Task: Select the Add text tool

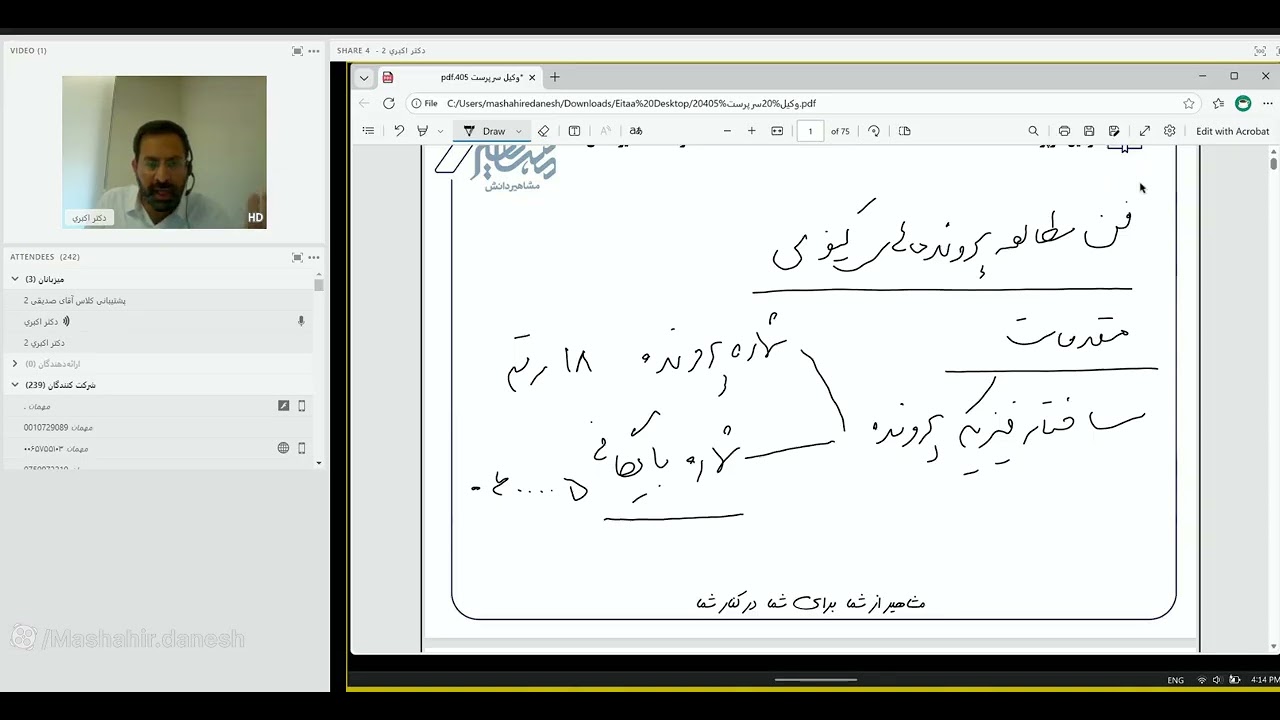Action: click(x=574, y=131)
